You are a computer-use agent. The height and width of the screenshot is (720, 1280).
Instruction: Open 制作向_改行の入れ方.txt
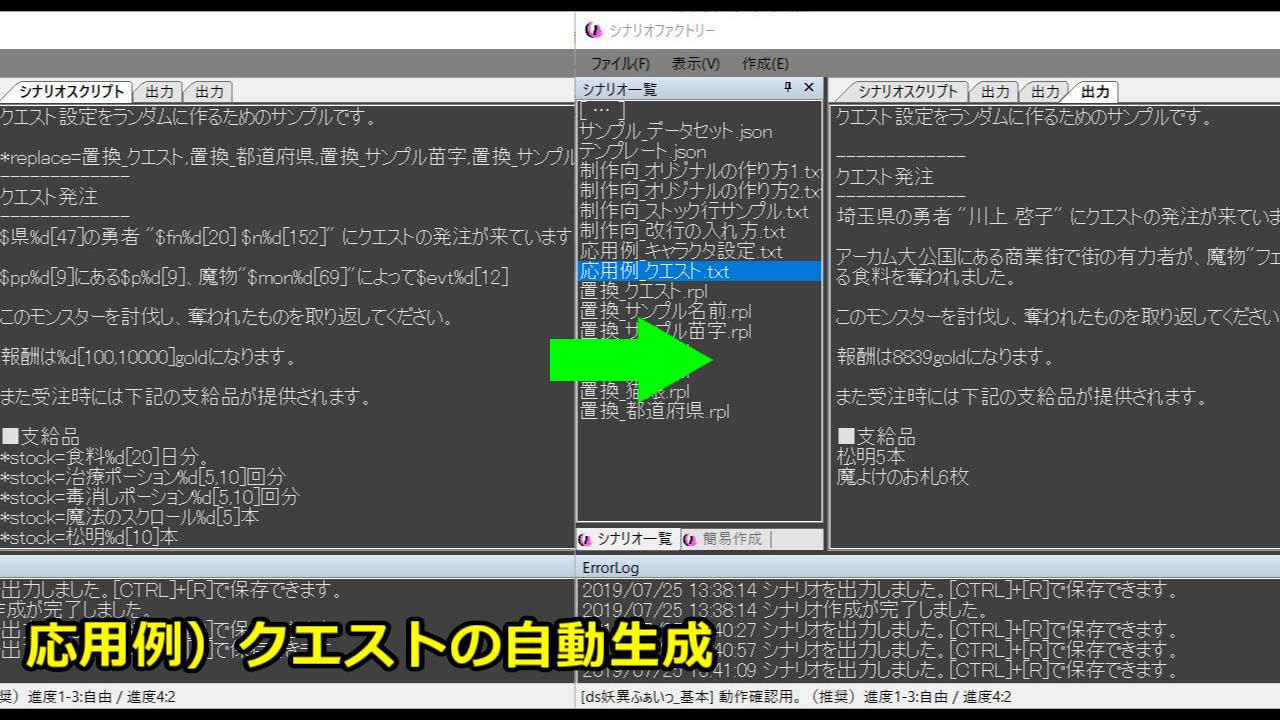tap(683, 231)
